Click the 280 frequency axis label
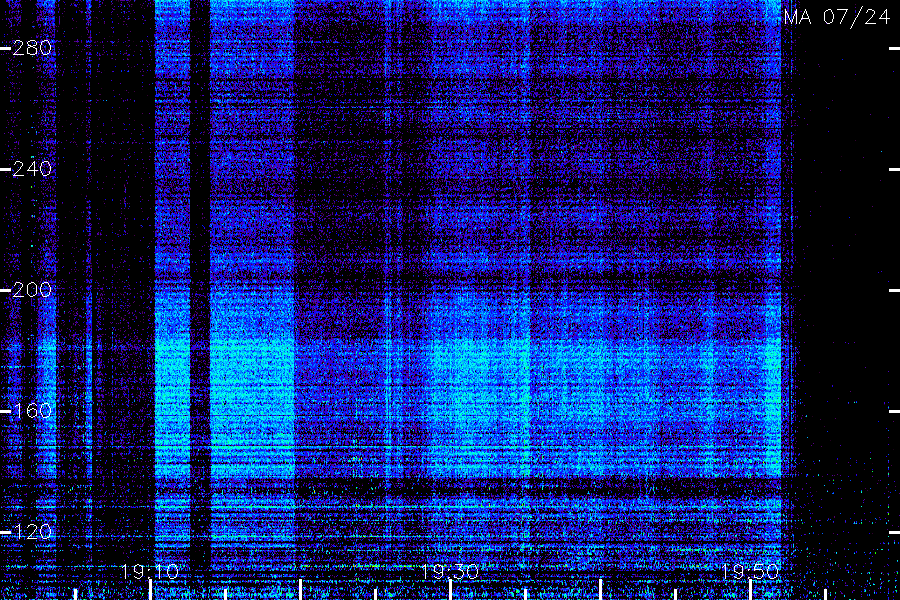 pyautogui.click(x=32, y=48)
